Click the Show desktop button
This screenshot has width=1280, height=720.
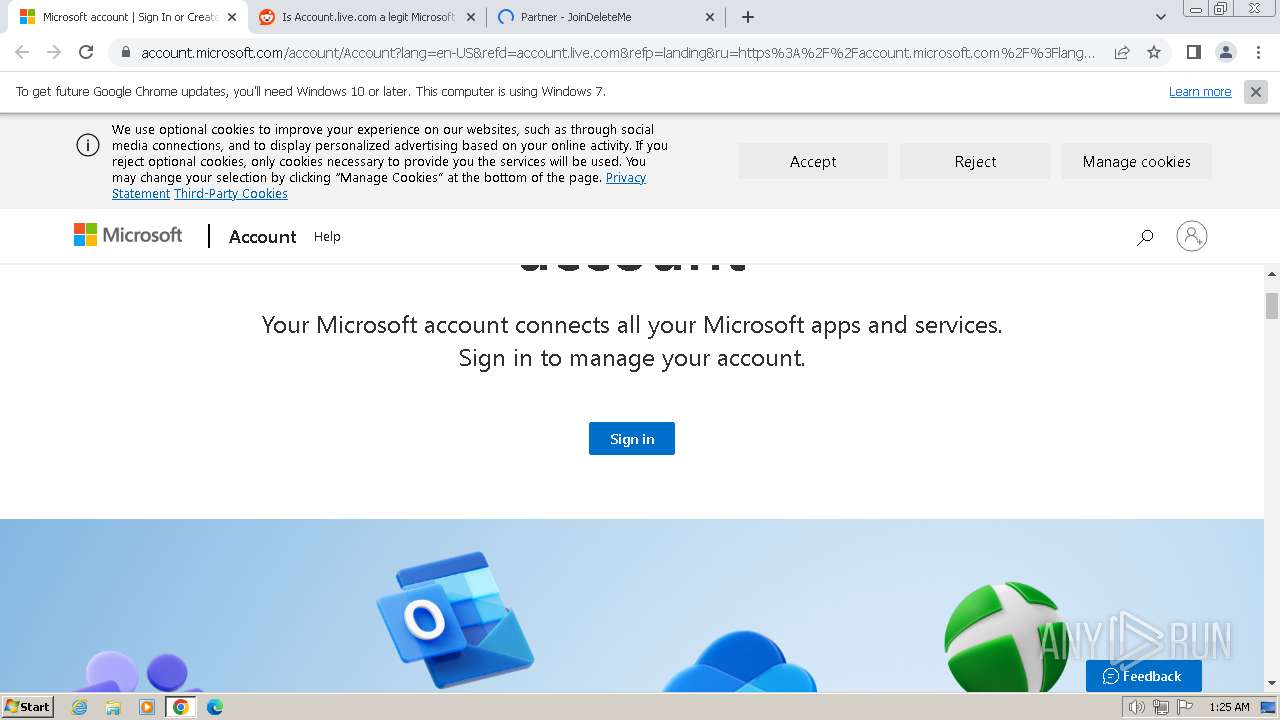[x=1269, y=707]
